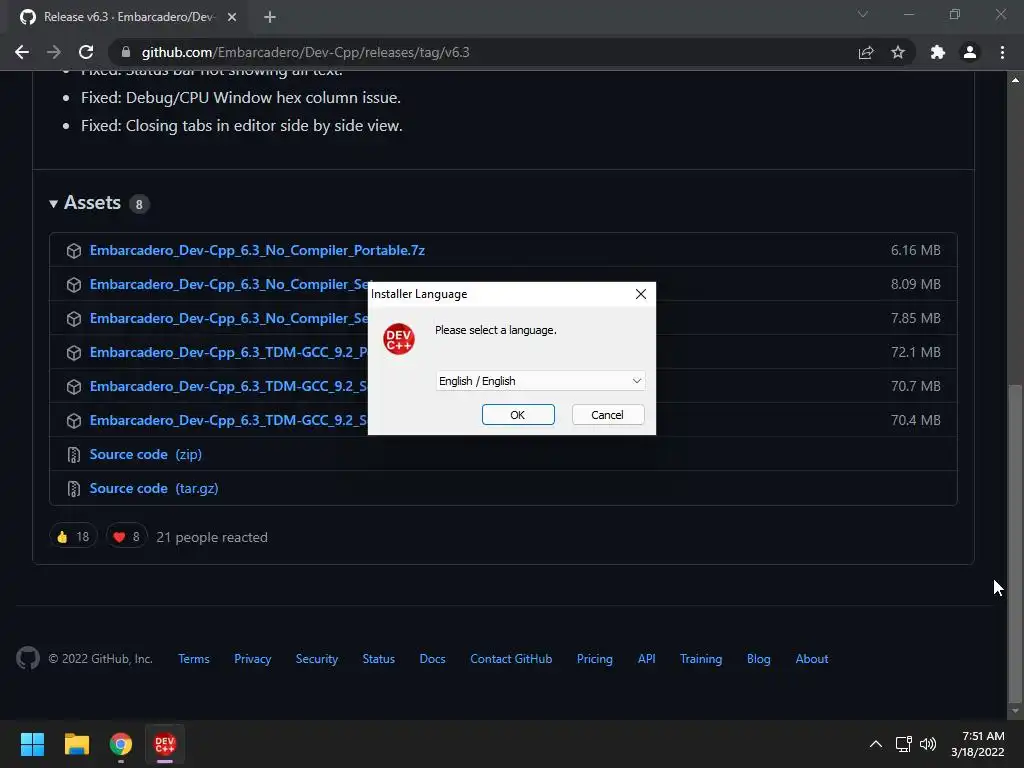This screenshot has height=768, width=1024.
Task: Cancel the Installer Language dialog
Action: point(607,415)
